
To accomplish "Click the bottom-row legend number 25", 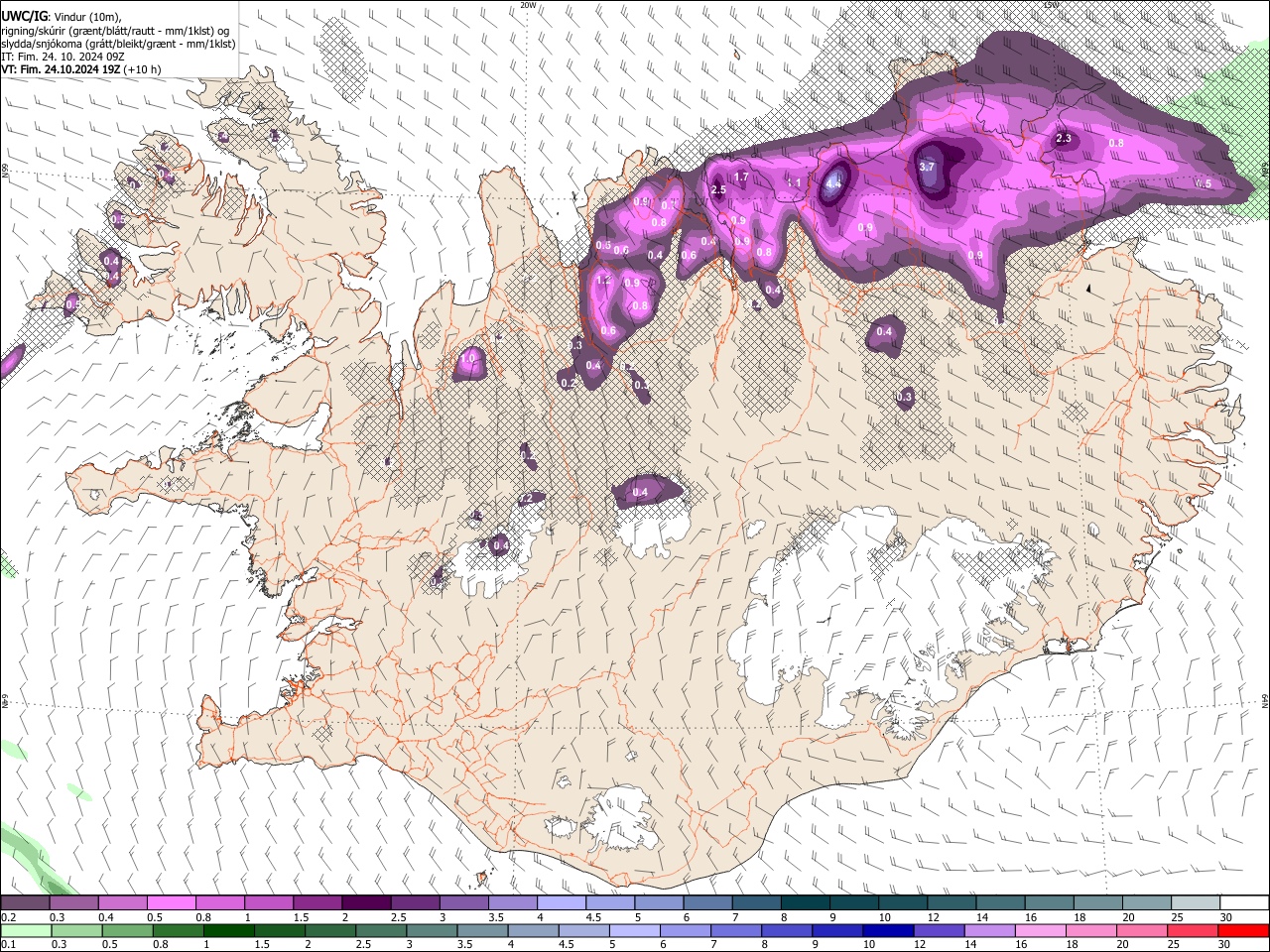I will point(1172,945).
